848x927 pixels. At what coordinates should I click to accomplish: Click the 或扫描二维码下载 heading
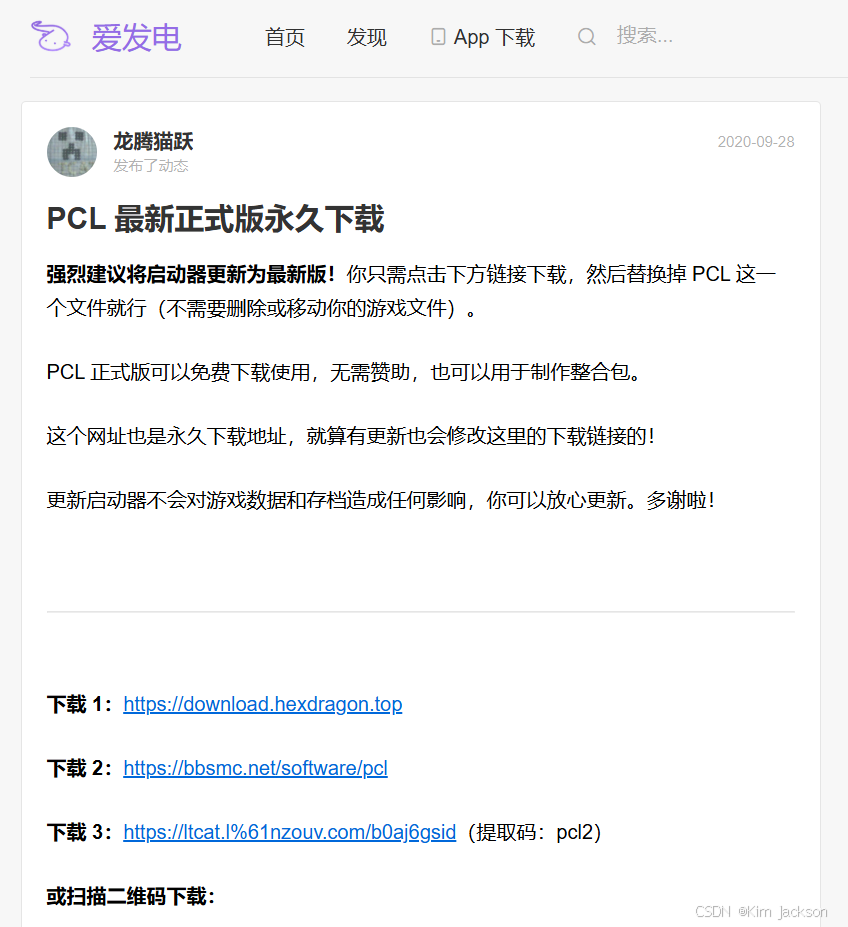pos(130,896)
